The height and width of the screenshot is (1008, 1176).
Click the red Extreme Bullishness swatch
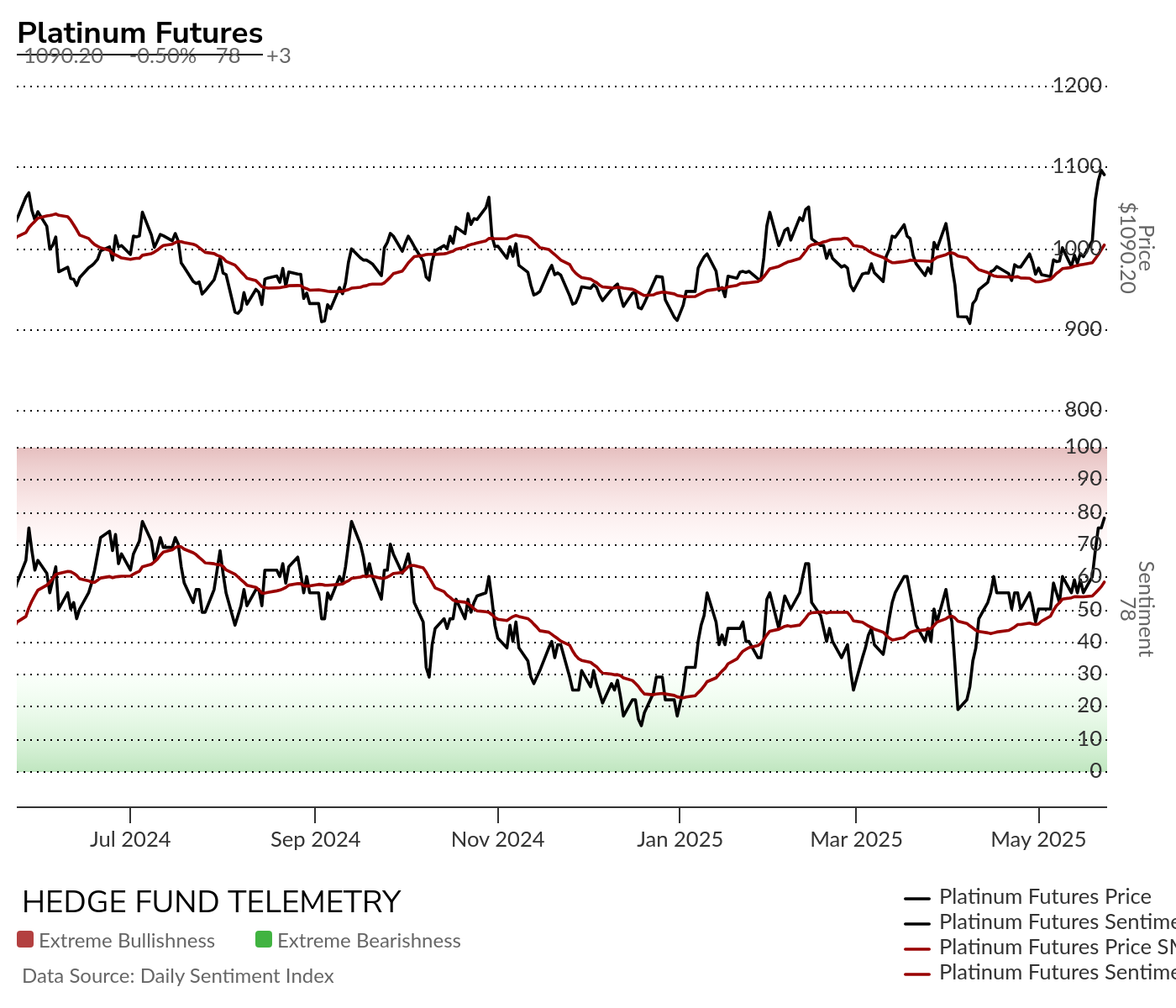[x=25, y=940]
